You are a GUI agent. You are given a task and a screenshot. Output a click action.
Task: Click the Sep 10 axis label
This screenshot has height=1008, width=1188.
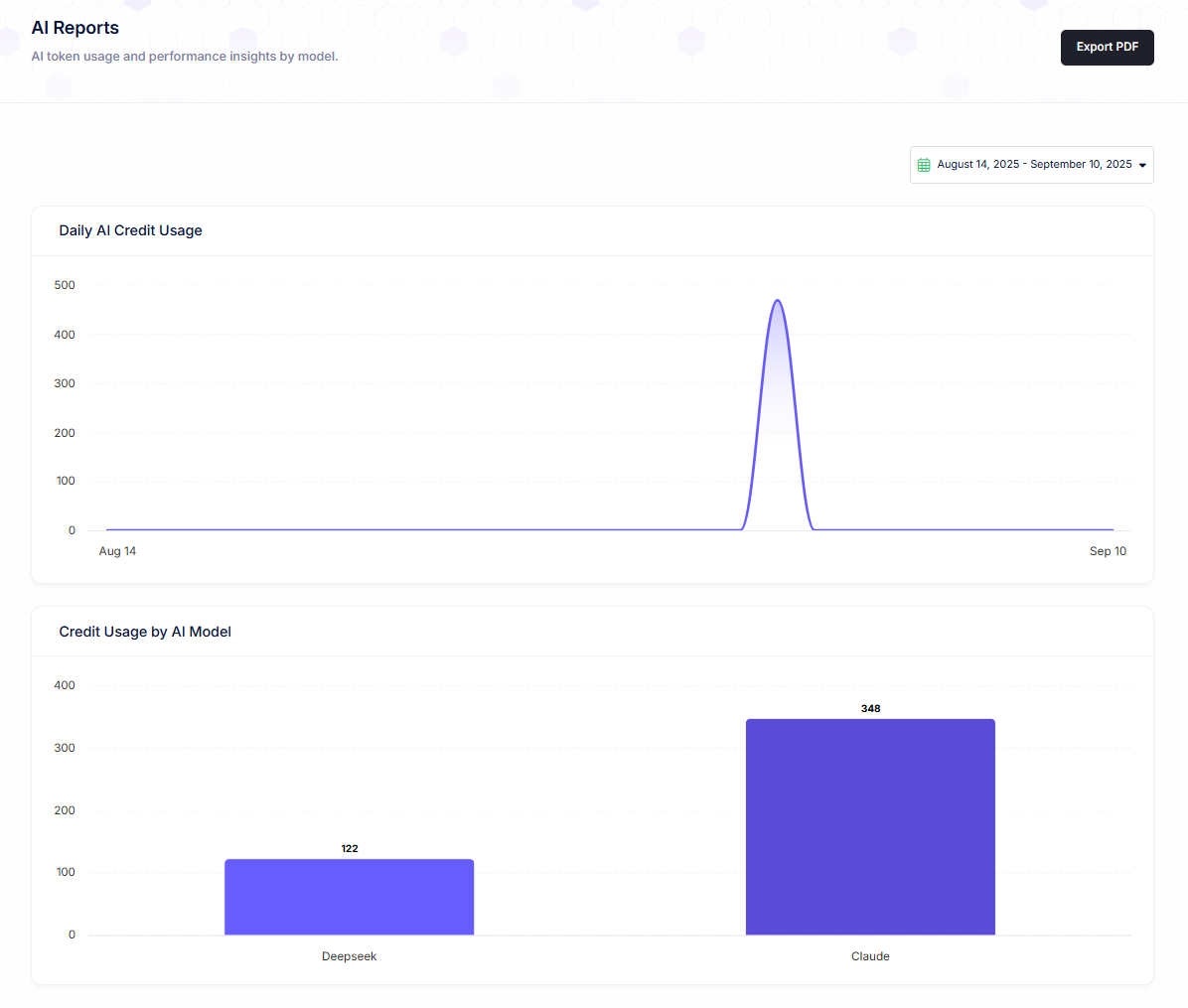(1108, 551)
